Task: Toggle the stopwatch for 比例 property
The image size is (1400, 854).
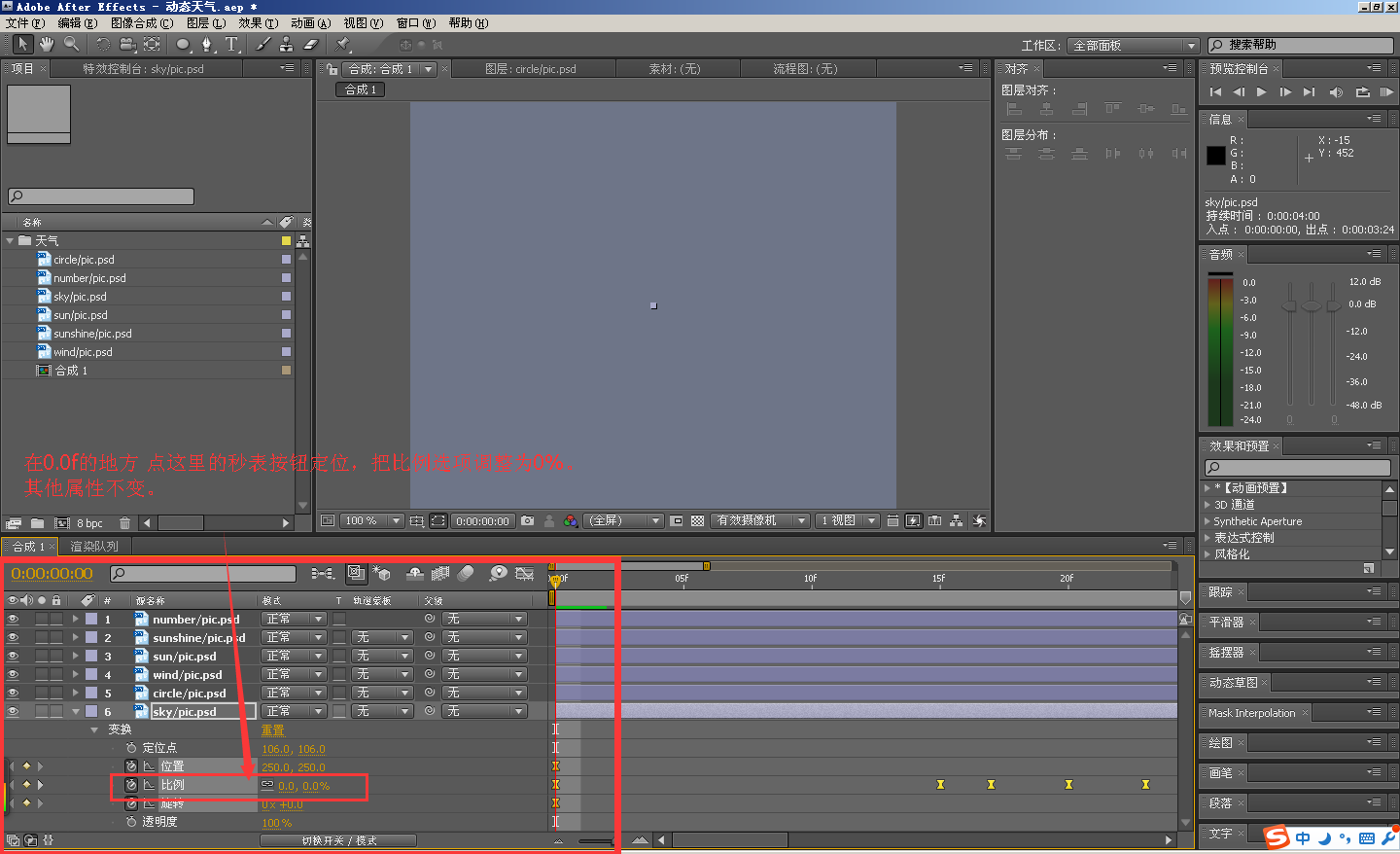Action: pyautogui.click(x=131, y=785)
